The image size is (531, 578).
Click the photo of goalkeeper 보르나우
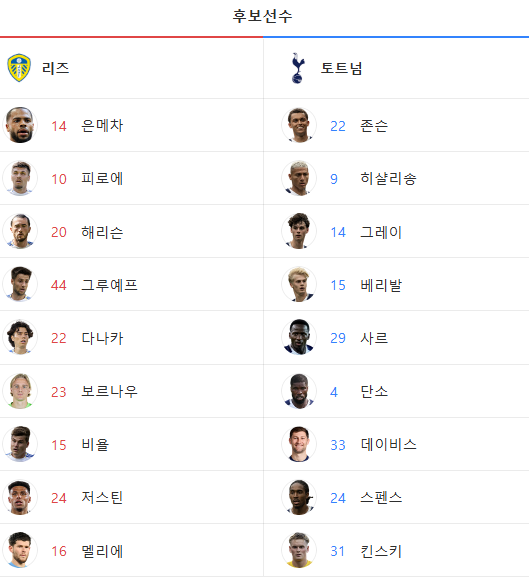[20, 391]
